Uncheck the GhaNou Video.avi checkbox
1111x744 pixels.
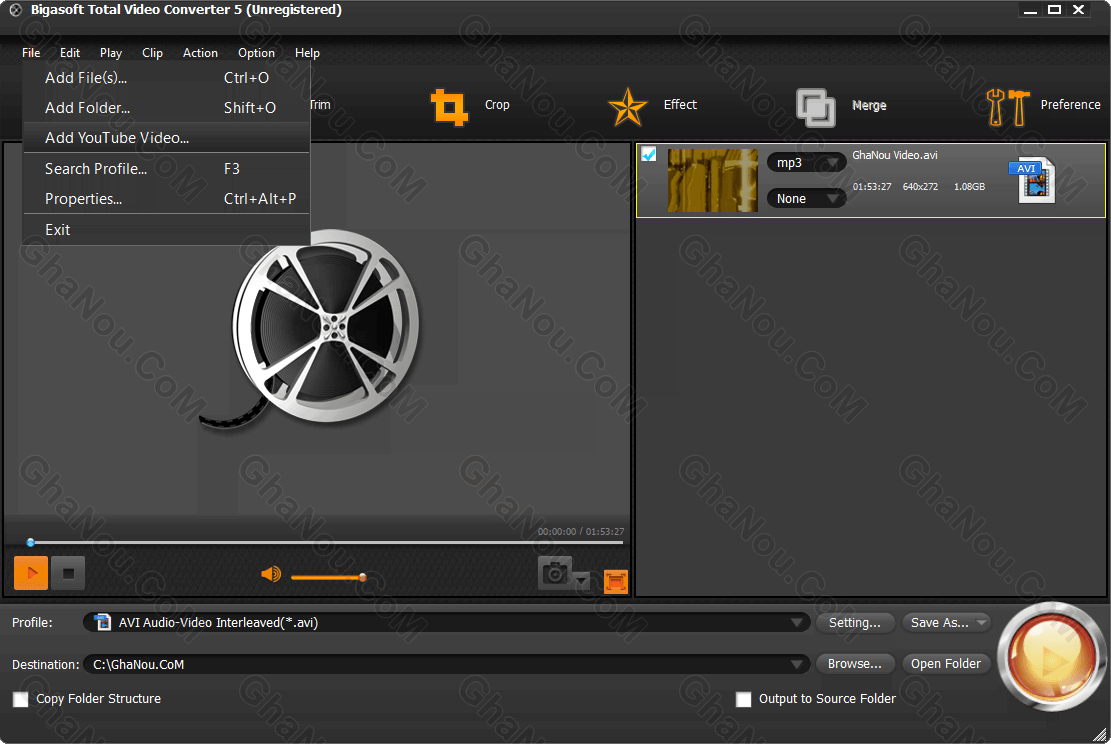click(648, 154)
